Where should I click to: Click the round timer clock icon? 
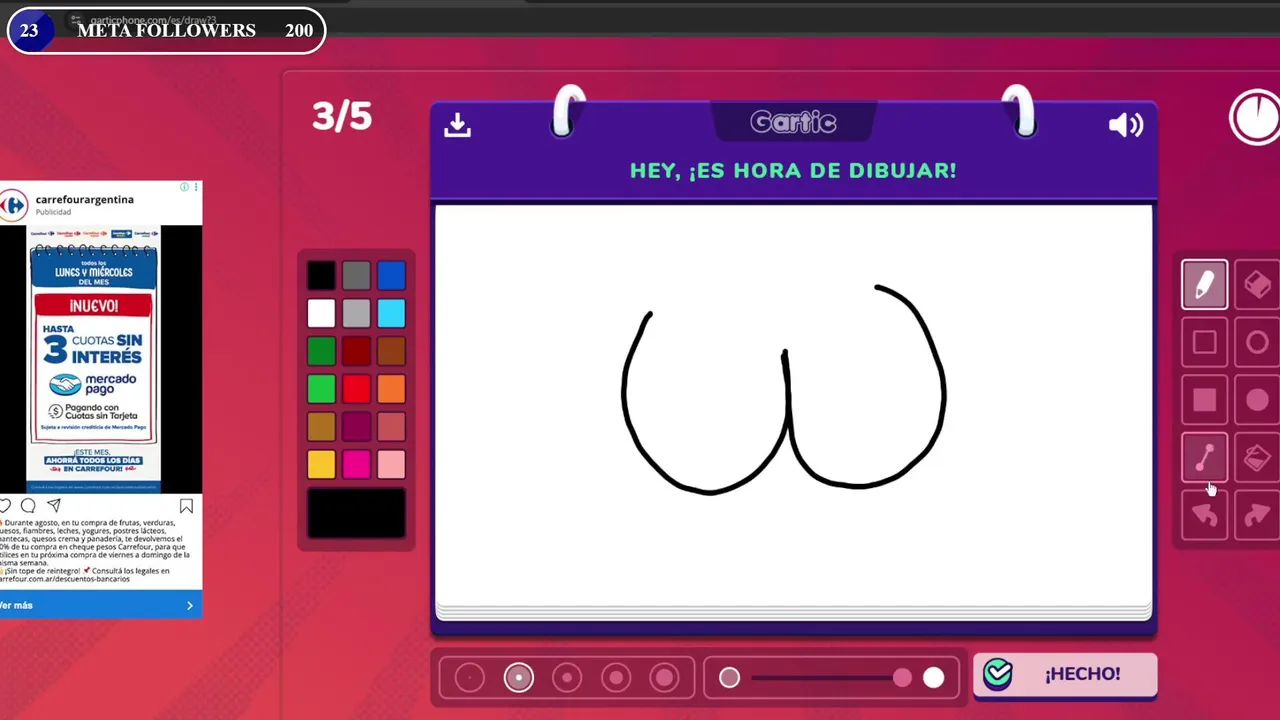(1256, 118)
